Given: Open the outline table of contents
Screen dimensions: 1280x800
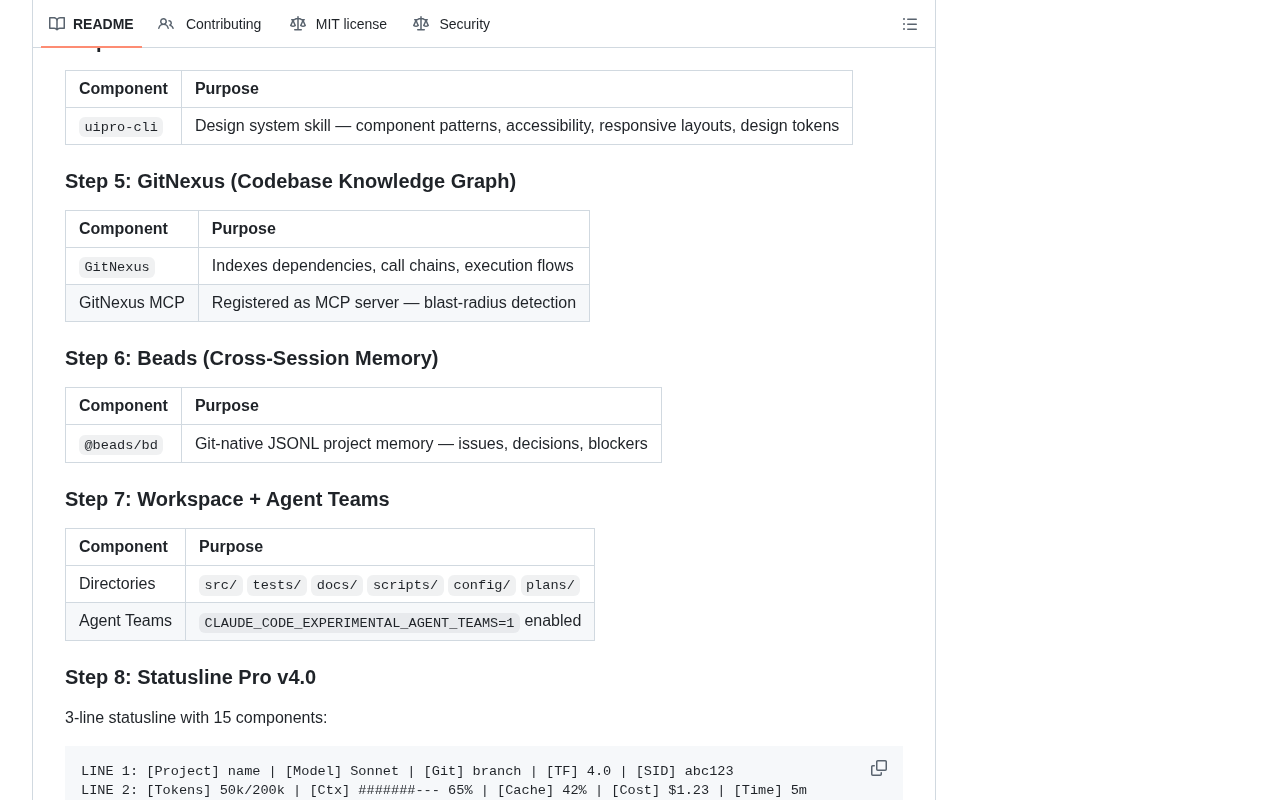Looking at the screenshot, I should [x=910, y=24].
